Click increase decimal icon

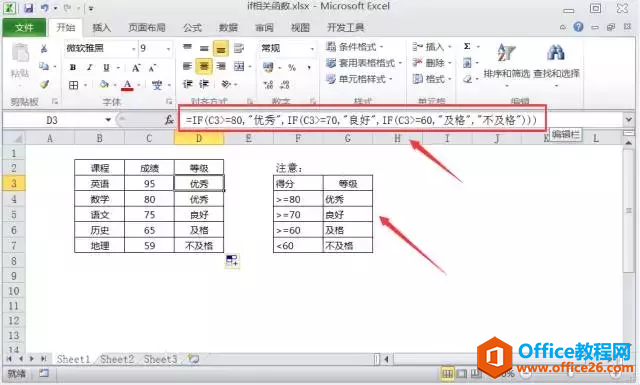pyautogui.click(x=268, y=85)
